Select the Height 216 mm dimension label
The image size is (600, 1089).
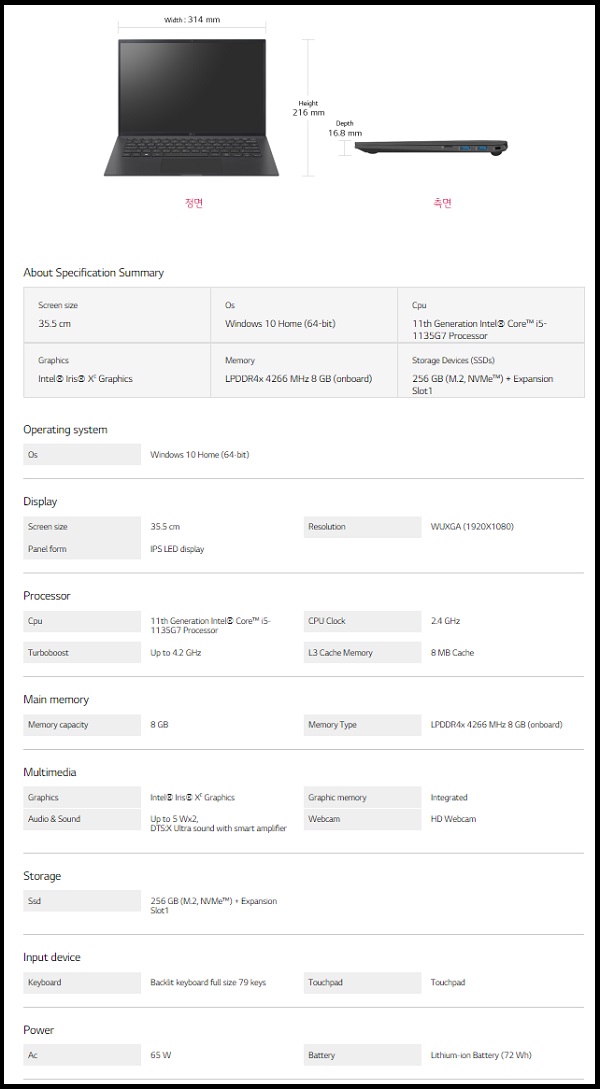coord(308,108)
